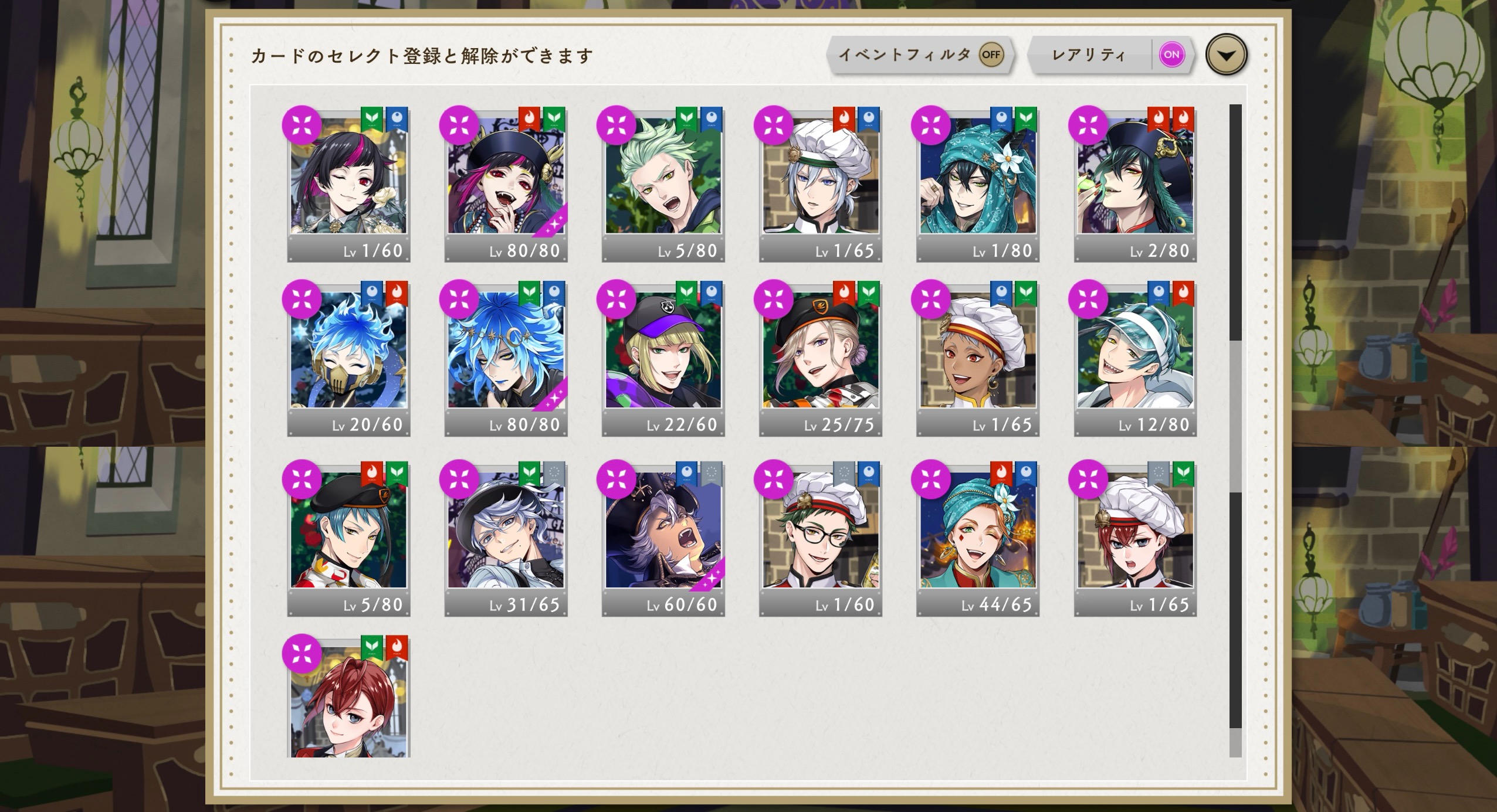Select the Lv 25/75 beret card
Screen dimensions: 1497x812
[820, 359]
